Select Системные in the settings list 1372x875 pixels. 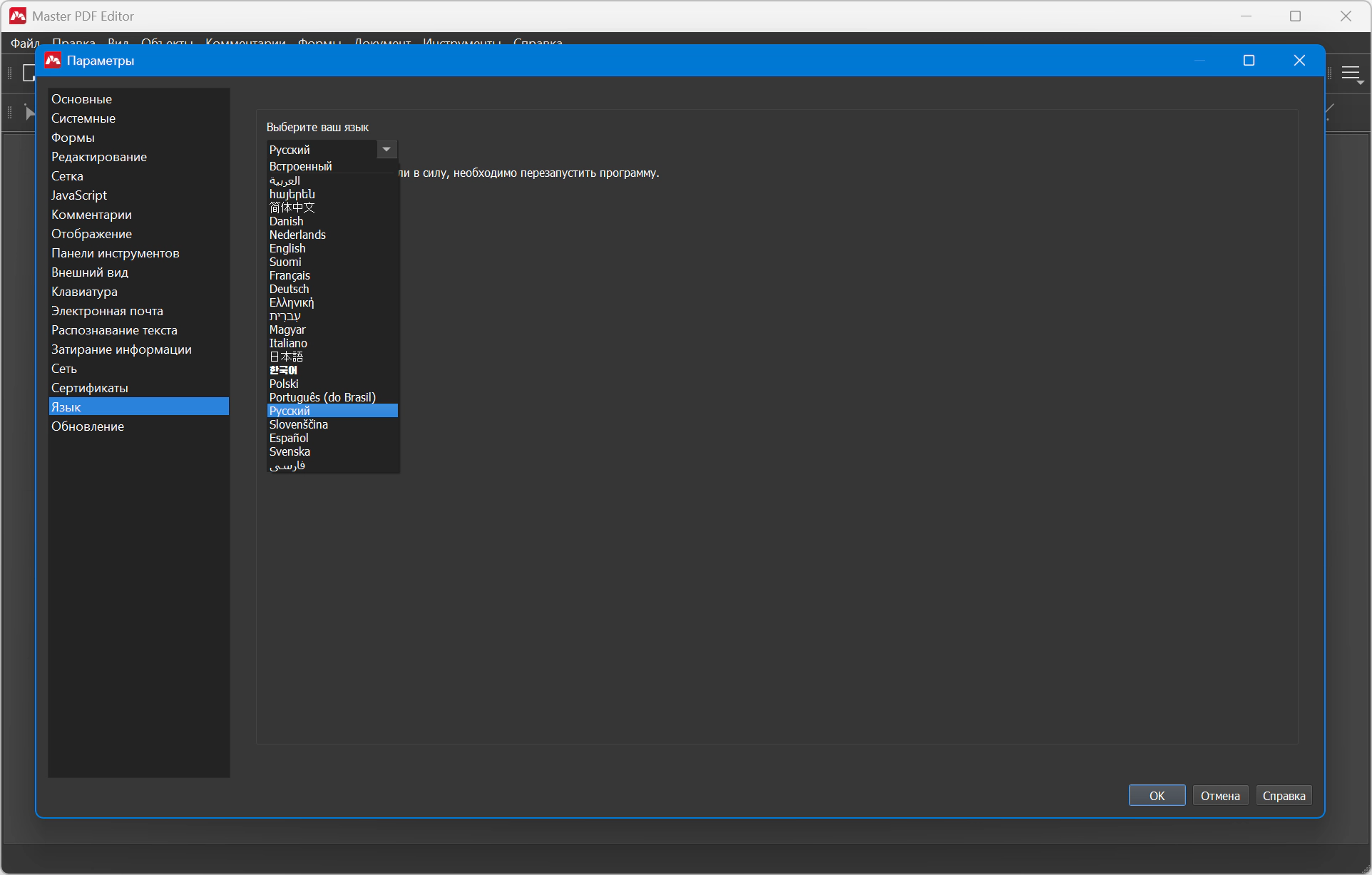pos(139,118)
